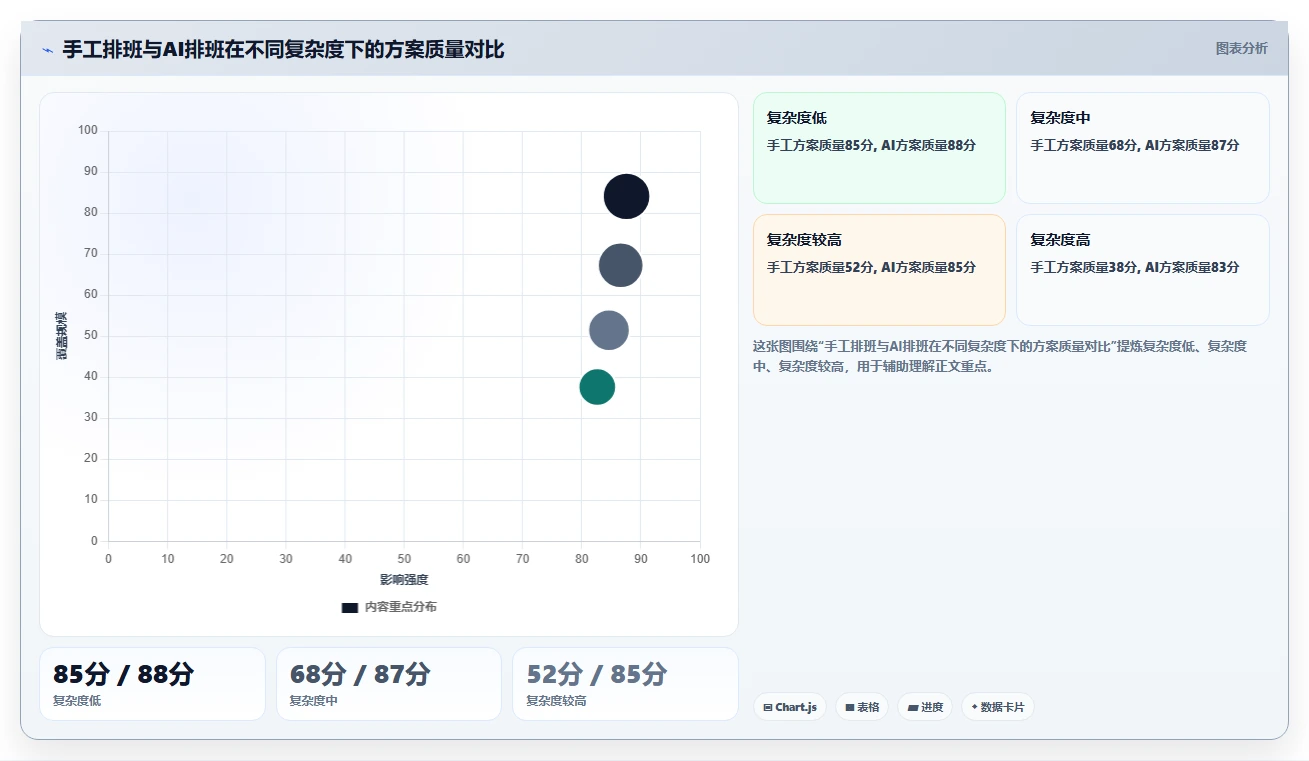The height and width of the screenshot is (761, 1309).
Task: Select the 复杂度低 green card
Action: (879, 148)
